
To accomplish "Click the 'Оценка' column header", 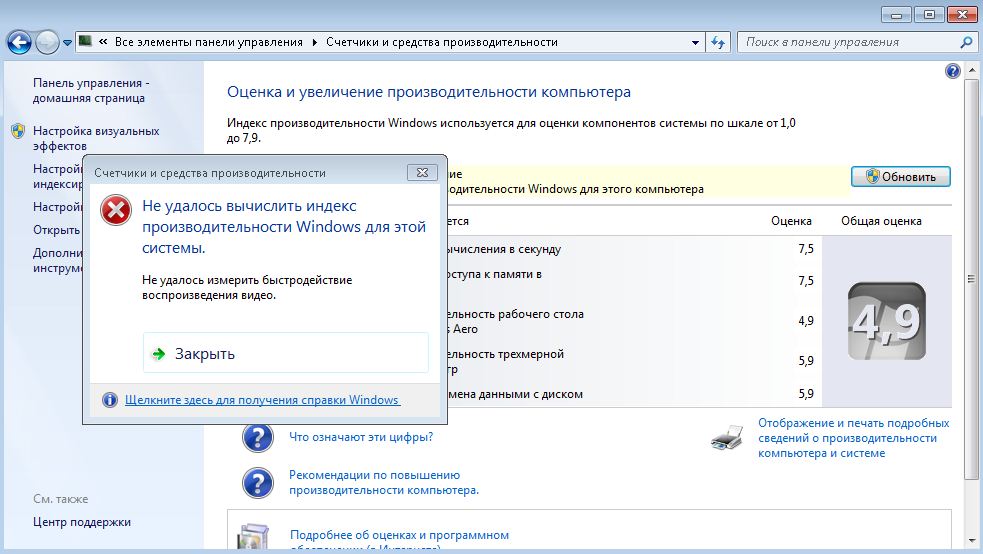I will click(791, 221).
